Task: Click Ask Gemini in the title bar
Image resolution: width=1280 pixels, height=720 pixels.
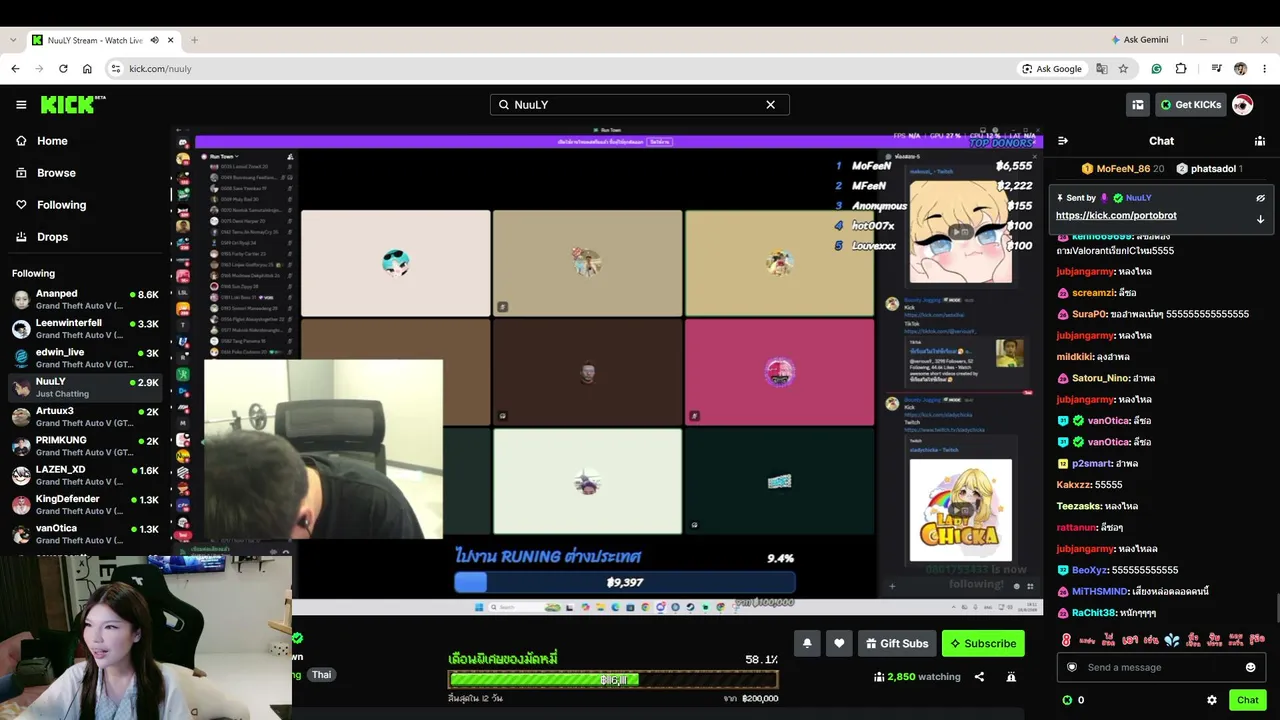Action: [x=1139, y=40]
